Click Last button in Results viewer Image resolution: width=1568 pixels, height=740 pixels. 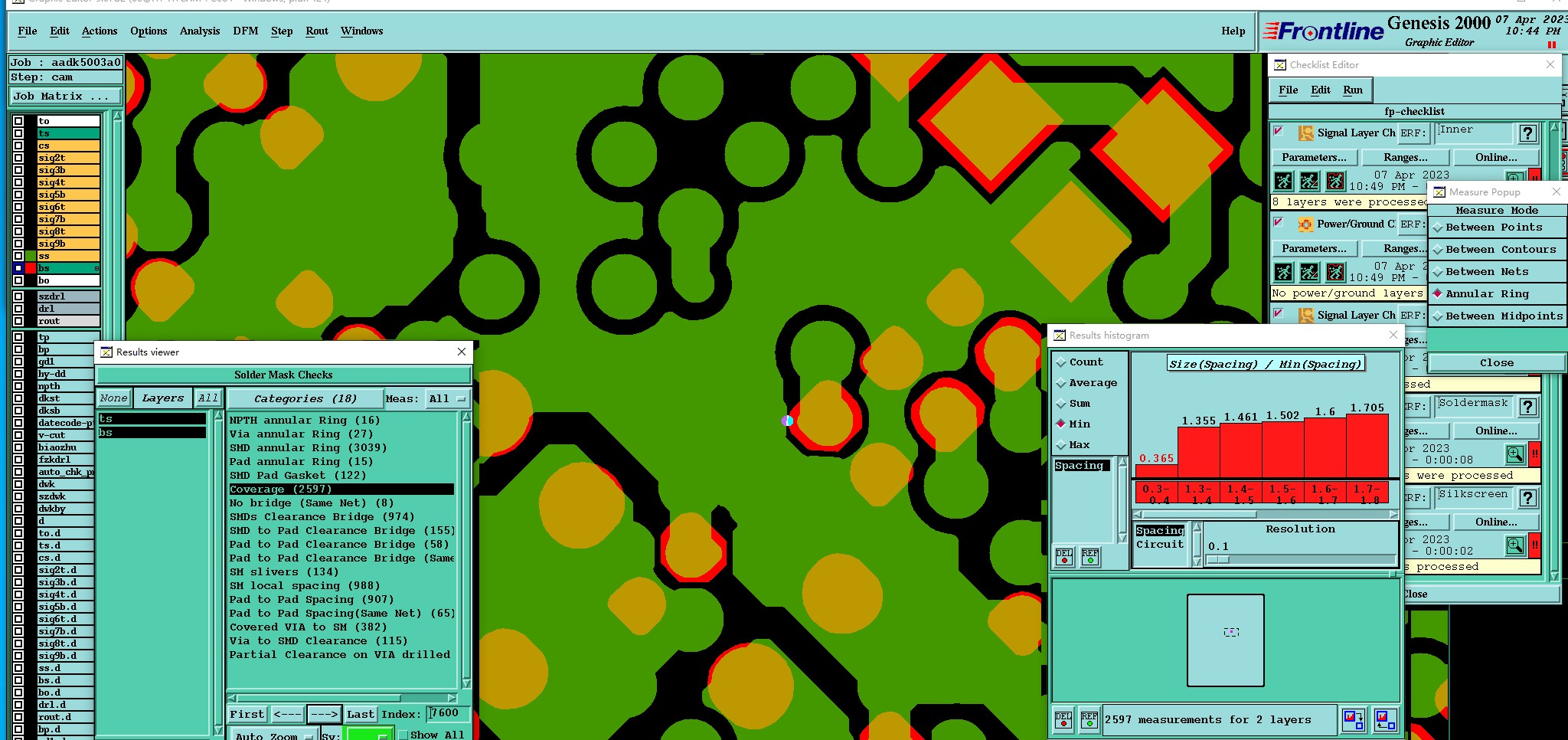pos(360,715)
